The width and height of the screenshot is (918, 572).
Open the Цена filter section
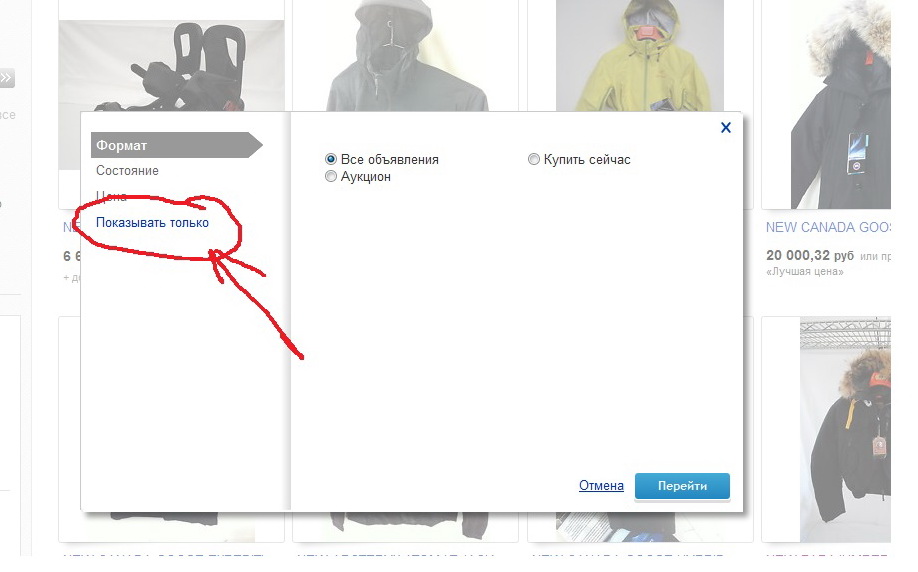111,196
